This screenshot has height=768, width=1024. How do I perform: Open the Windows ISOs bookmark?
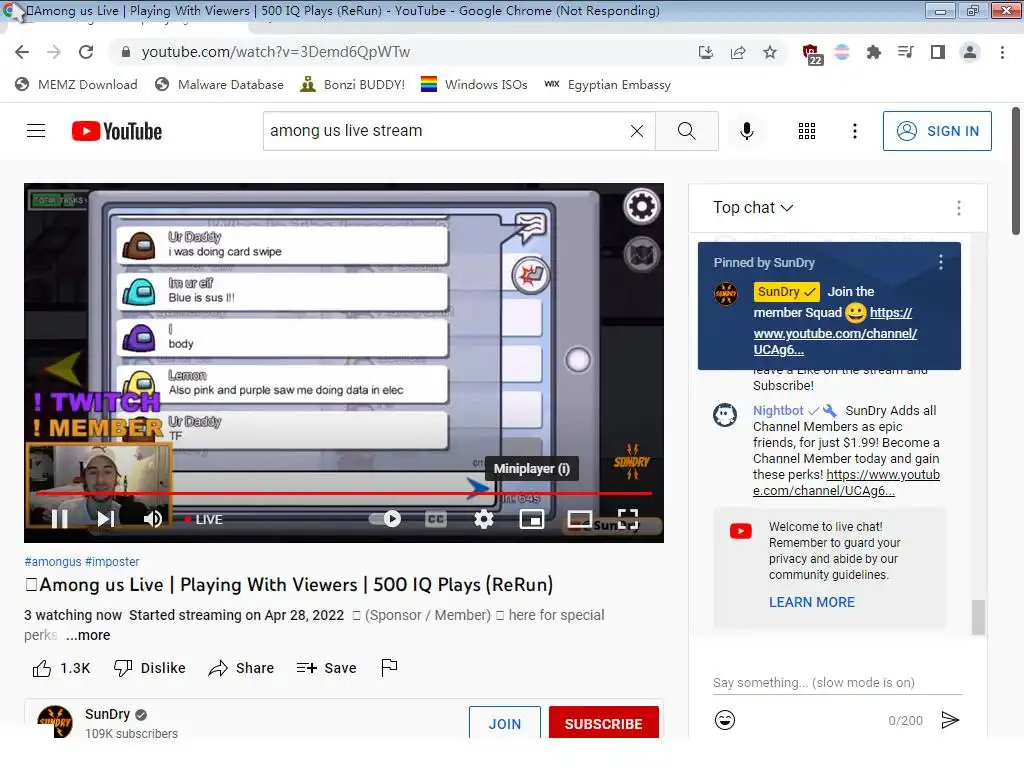coord(474,85)
